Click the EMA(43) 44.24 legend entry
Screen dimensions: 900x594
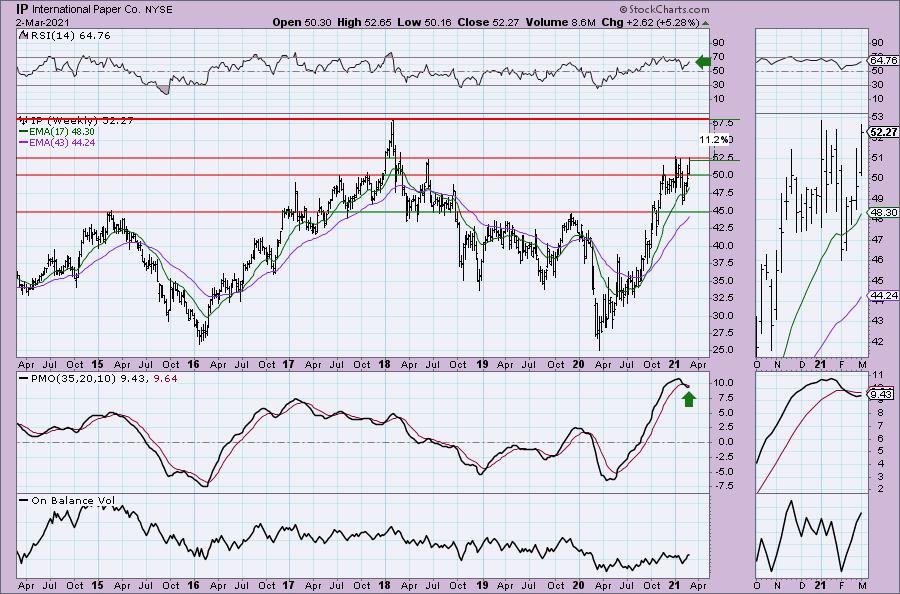[62, 142]
